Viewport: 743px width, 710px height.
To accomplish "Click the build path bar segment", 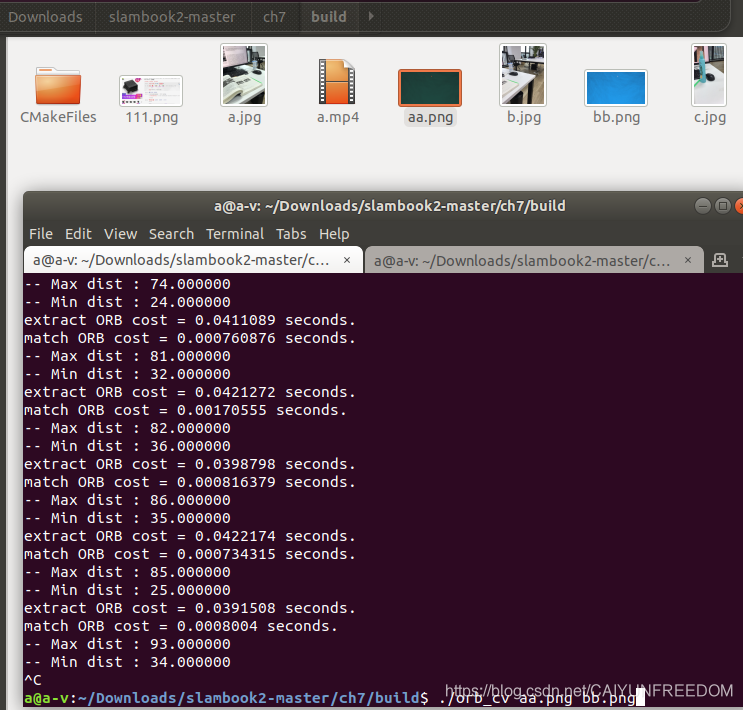I will pyautogui.click(x=329, y=17).
